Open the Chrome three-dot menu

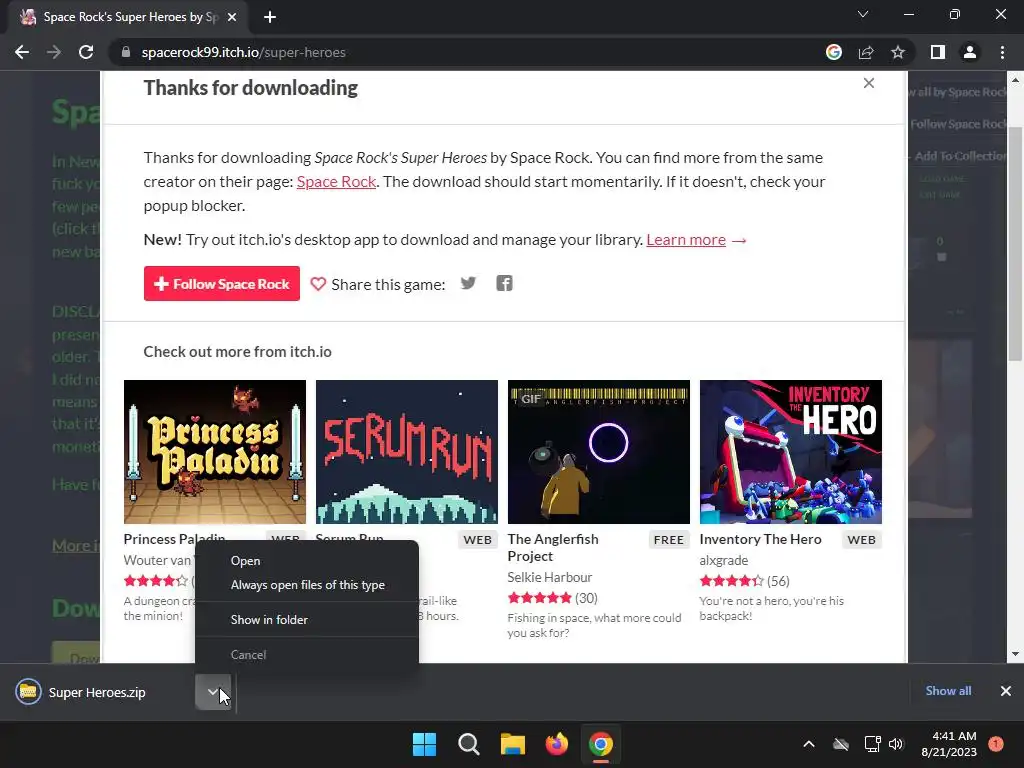1002,52
